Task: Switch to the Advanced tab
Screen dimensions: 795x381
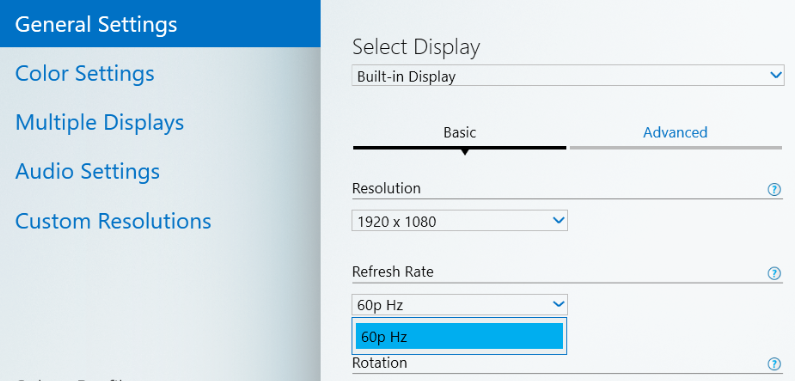Action: [x=675, y=132]
